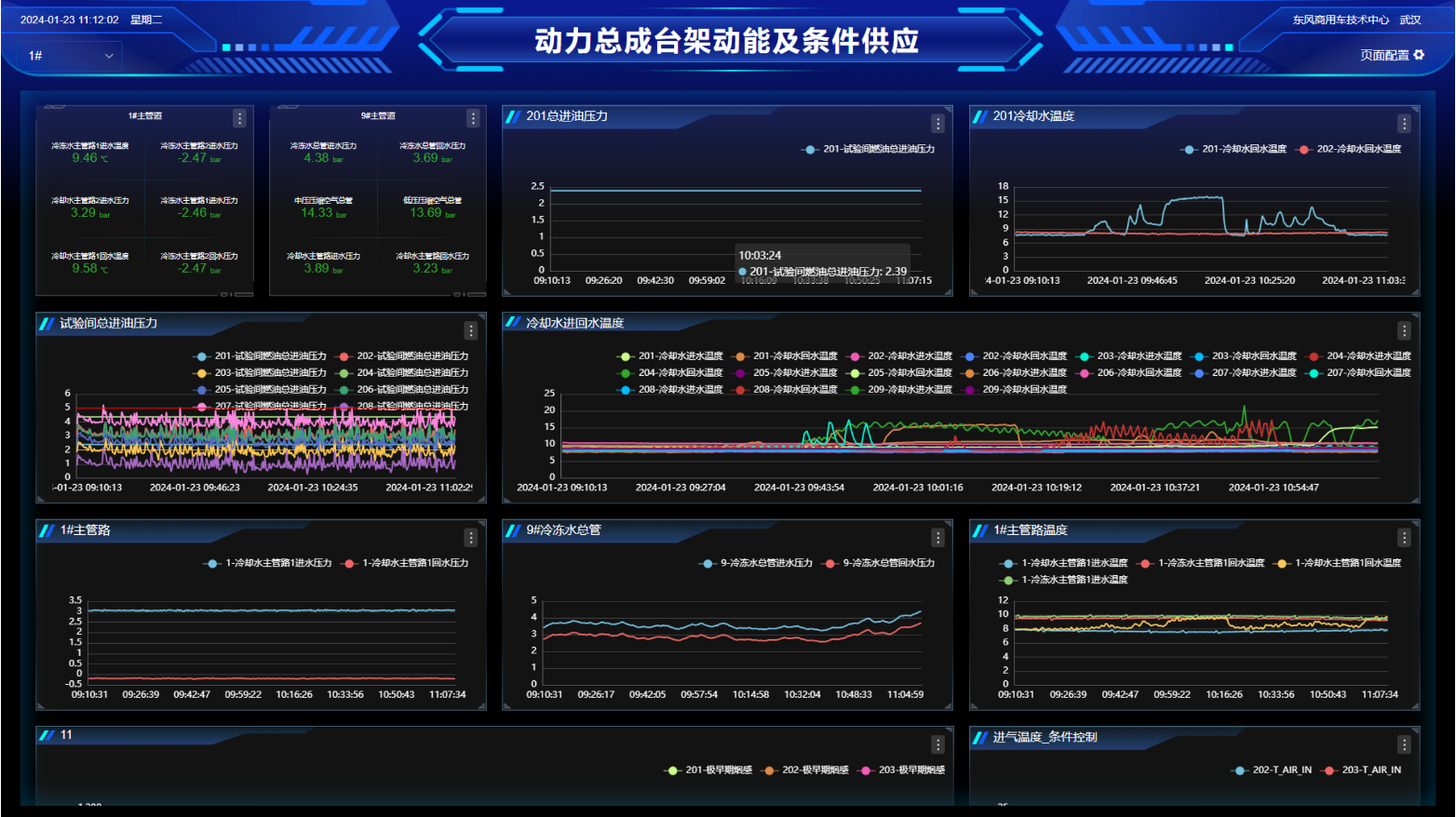Toggle the 9-冷冻水总管进水压力 legend entry
1456x817 pixels.
[756, 563]
